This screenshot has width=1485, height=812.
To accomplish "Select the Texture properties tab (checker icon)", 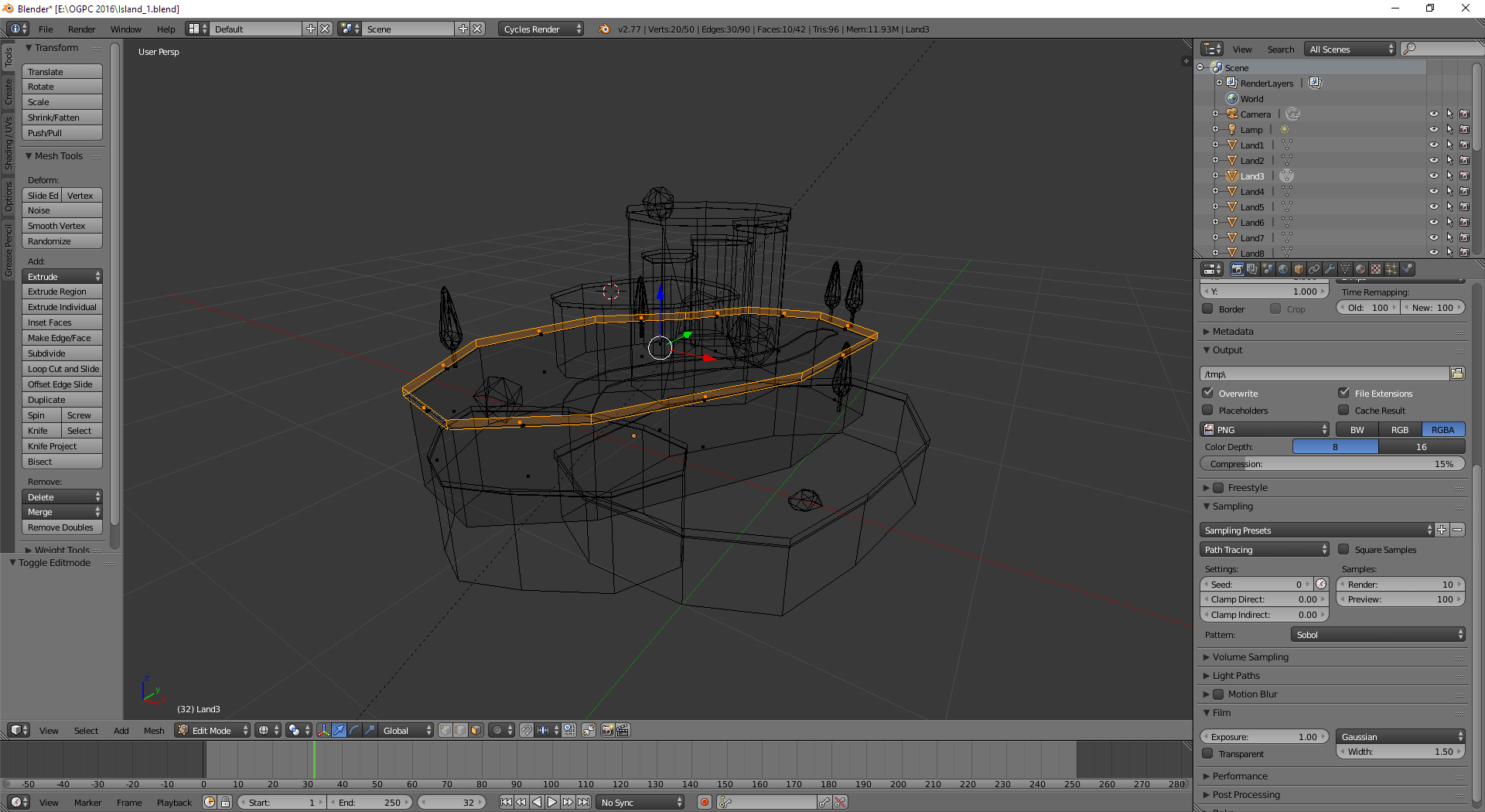I will click(1376, 269).
